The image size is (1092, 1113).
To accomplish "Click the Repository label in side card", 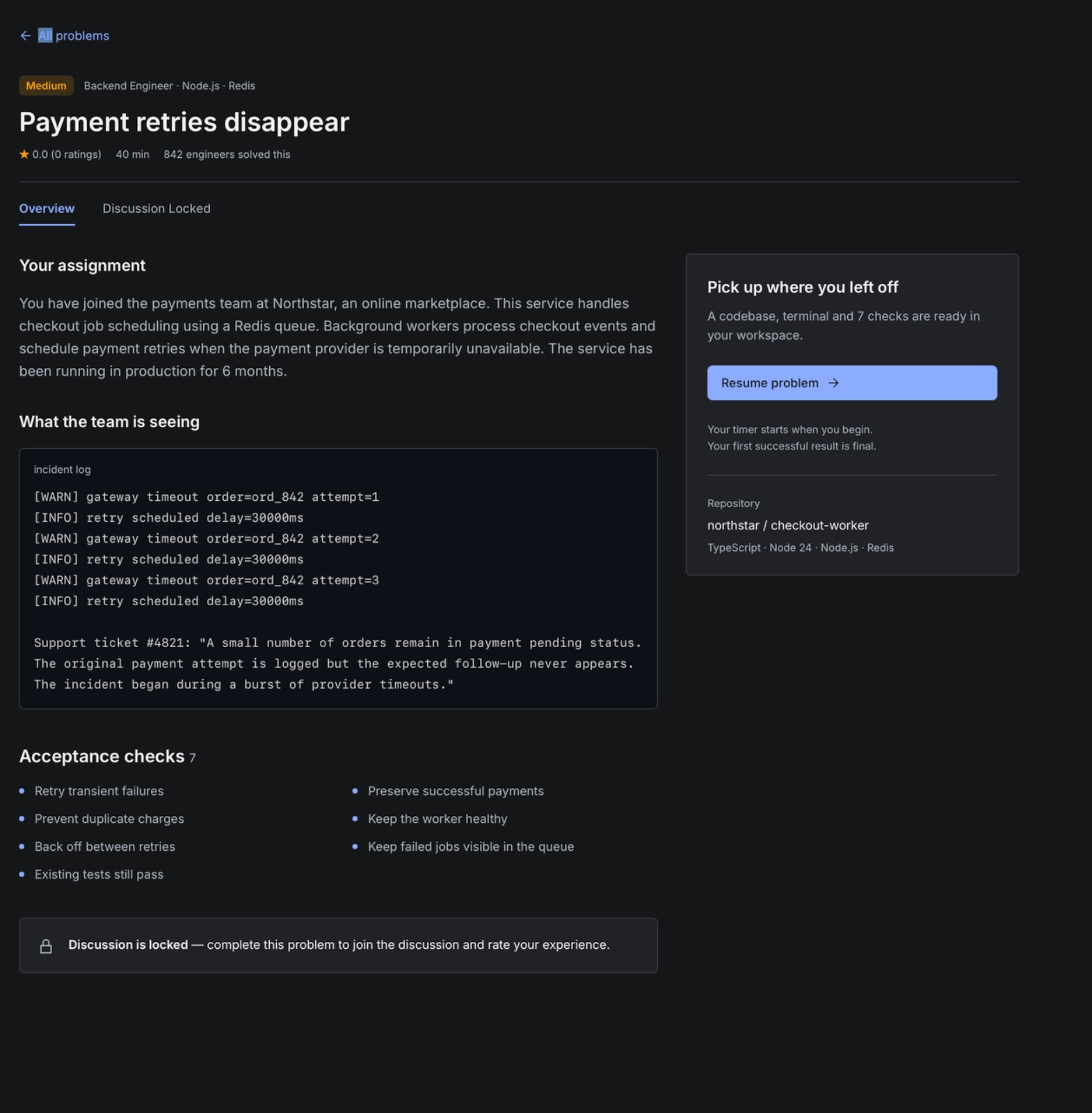I will pyautogui.click(x=734, y=504).
